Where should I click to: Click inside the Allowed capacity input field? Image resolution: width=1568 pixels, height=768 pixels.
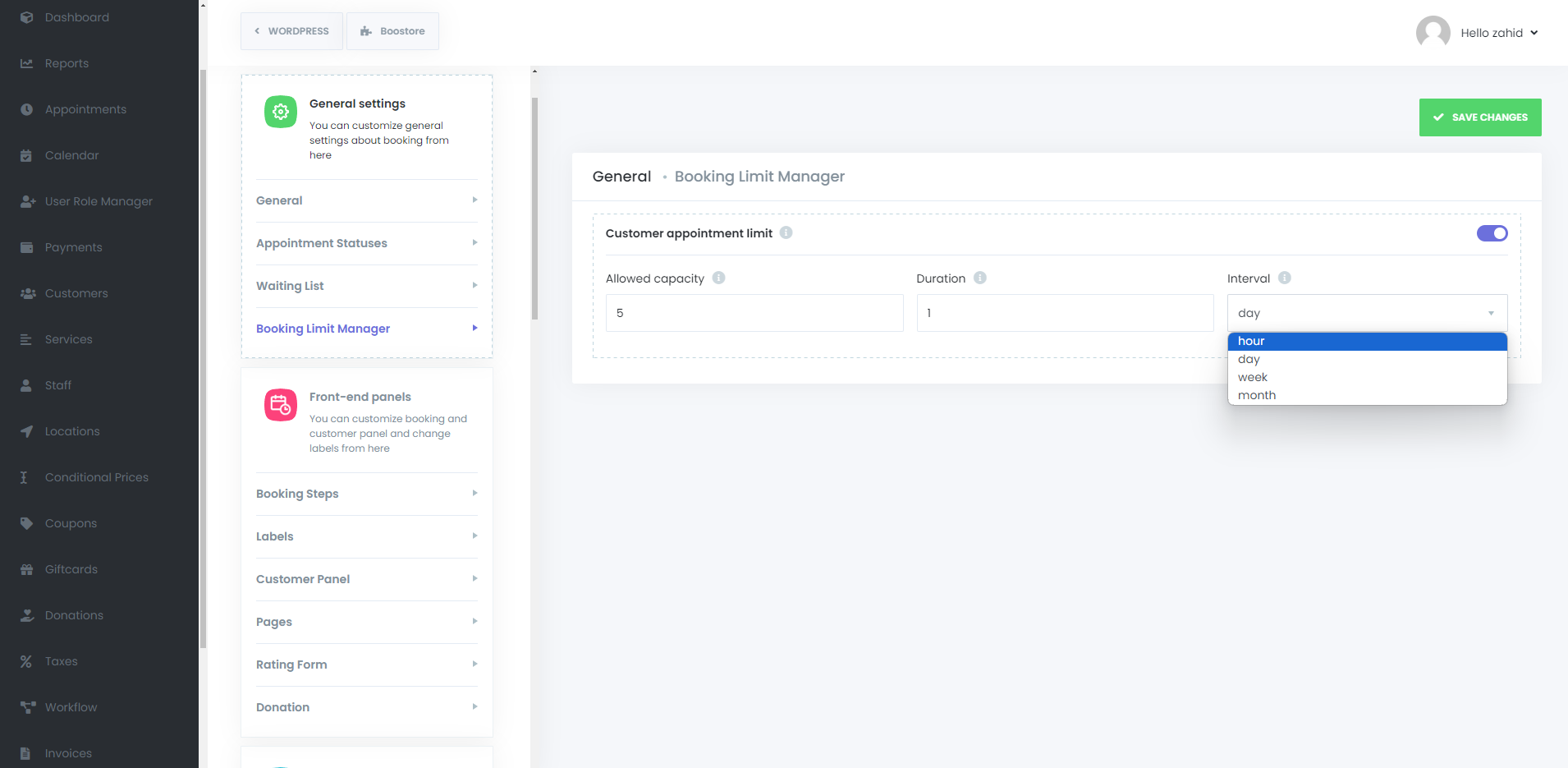pyautogui.click(x=753, y=312)
